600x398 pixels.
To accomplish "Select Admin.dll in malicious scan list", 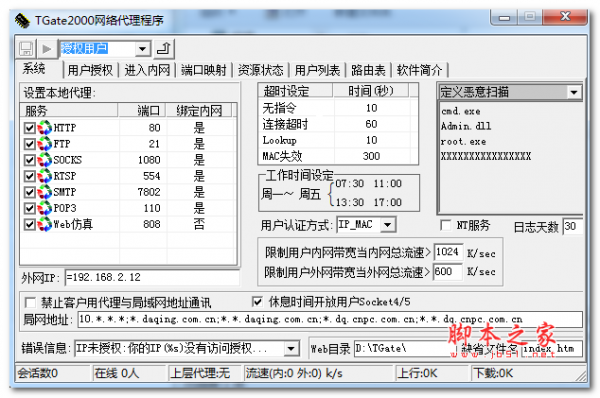I will pyautogui.click(x=466, y=126).
